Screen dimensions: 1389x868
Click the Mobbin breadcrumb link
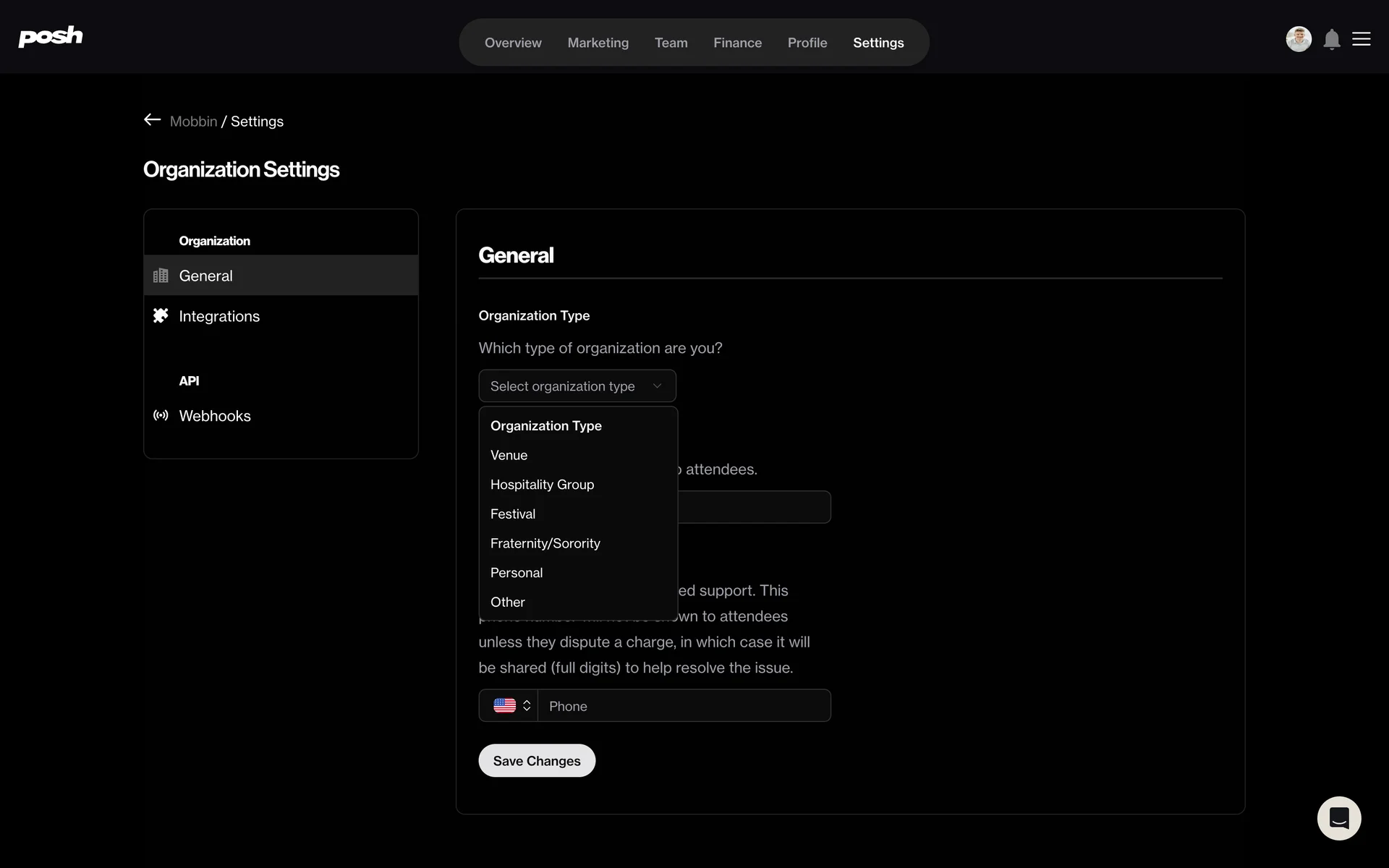pyautogui.click(x=193, y=122)
